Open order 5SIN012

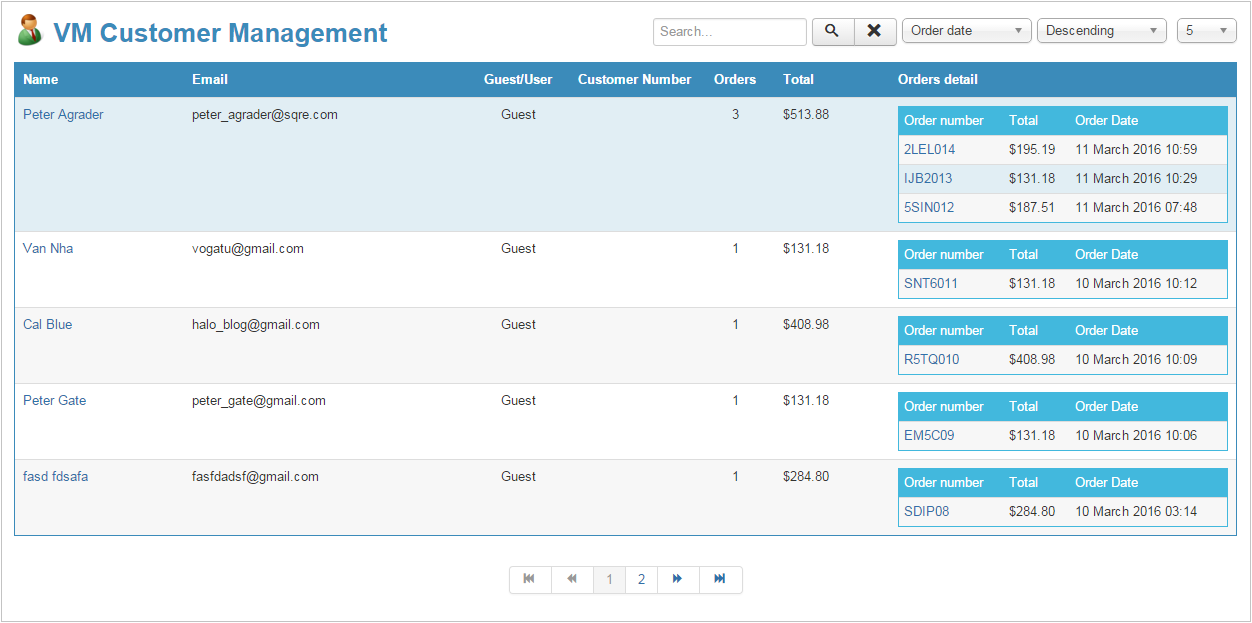(x=929, y=208)
